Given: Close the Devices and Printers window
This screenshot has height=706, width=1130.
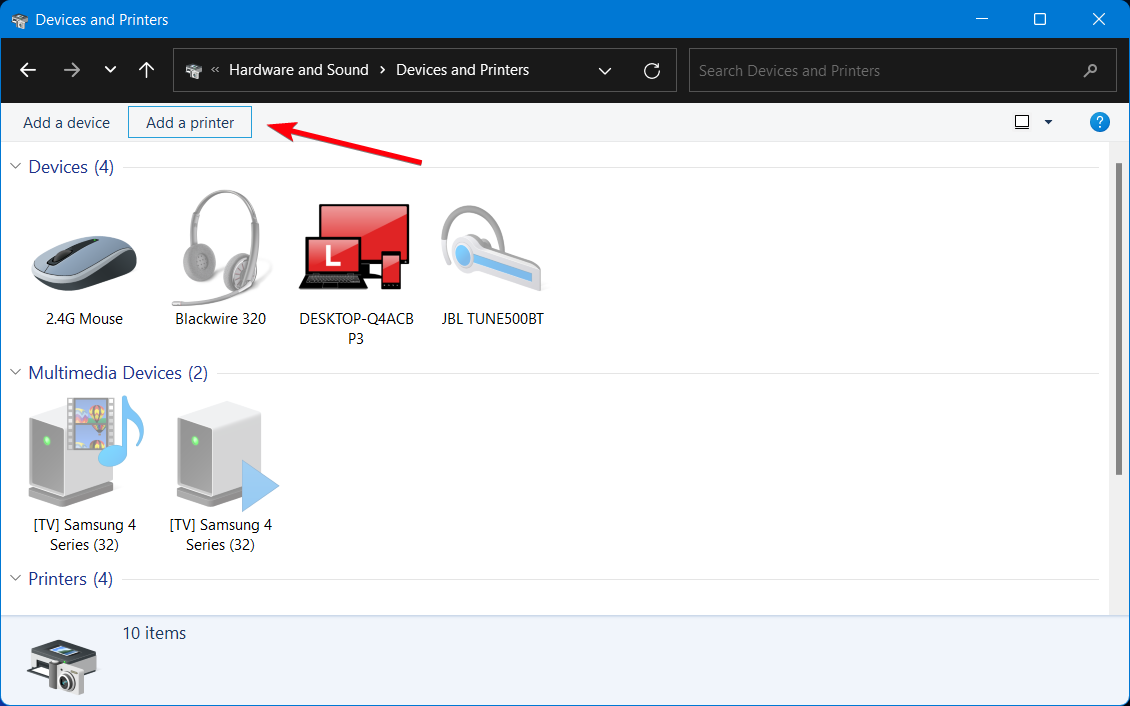Looking at the screenshot, I should point(1098,19).
